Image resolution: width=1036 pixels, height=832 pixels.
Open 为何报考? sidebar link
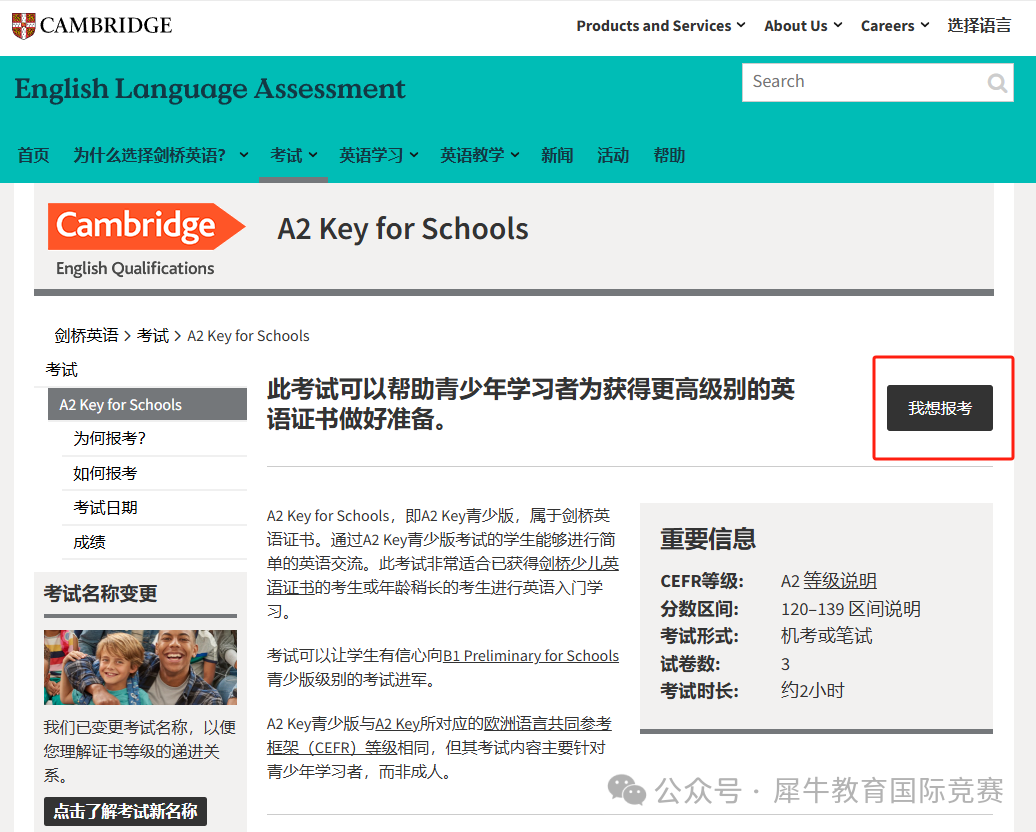[x=110, y=438]
